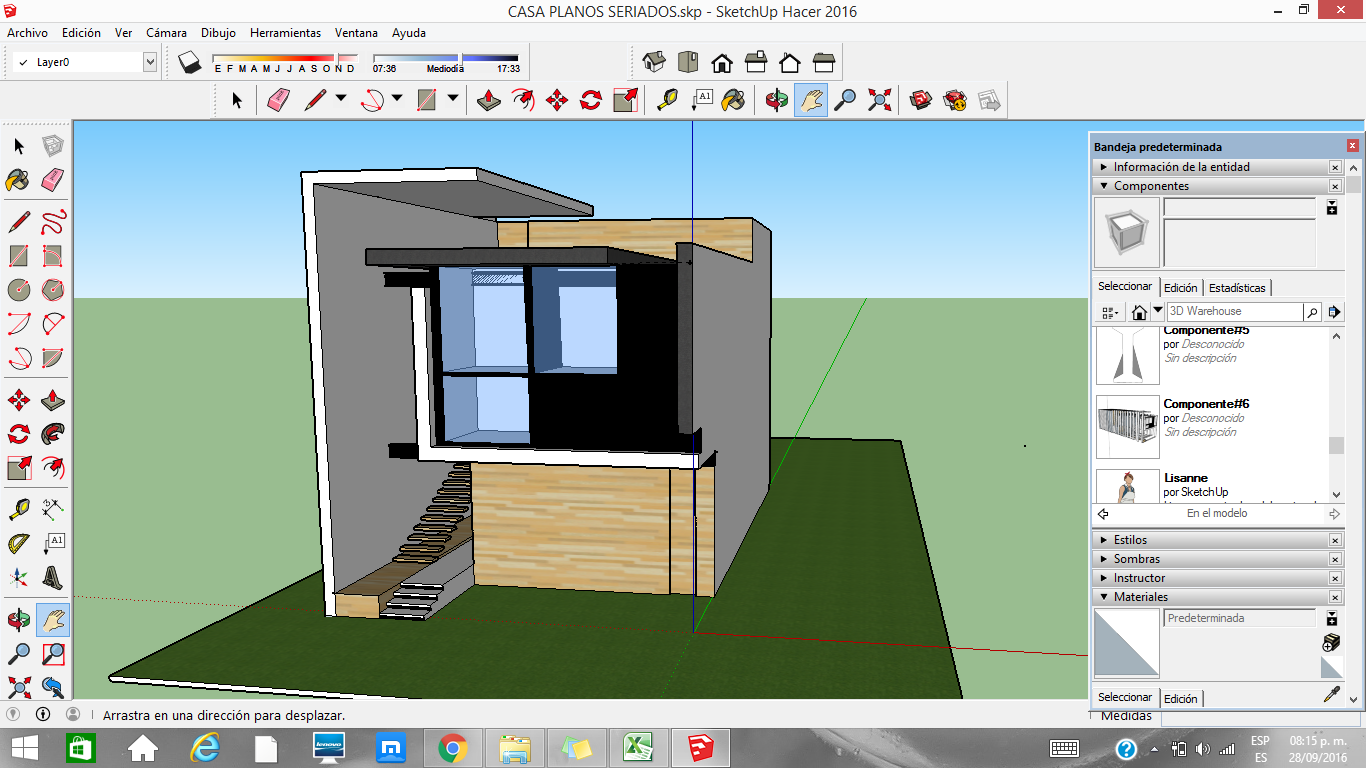
Task: Close the Sombras panel
Action: coord(1335,559)
